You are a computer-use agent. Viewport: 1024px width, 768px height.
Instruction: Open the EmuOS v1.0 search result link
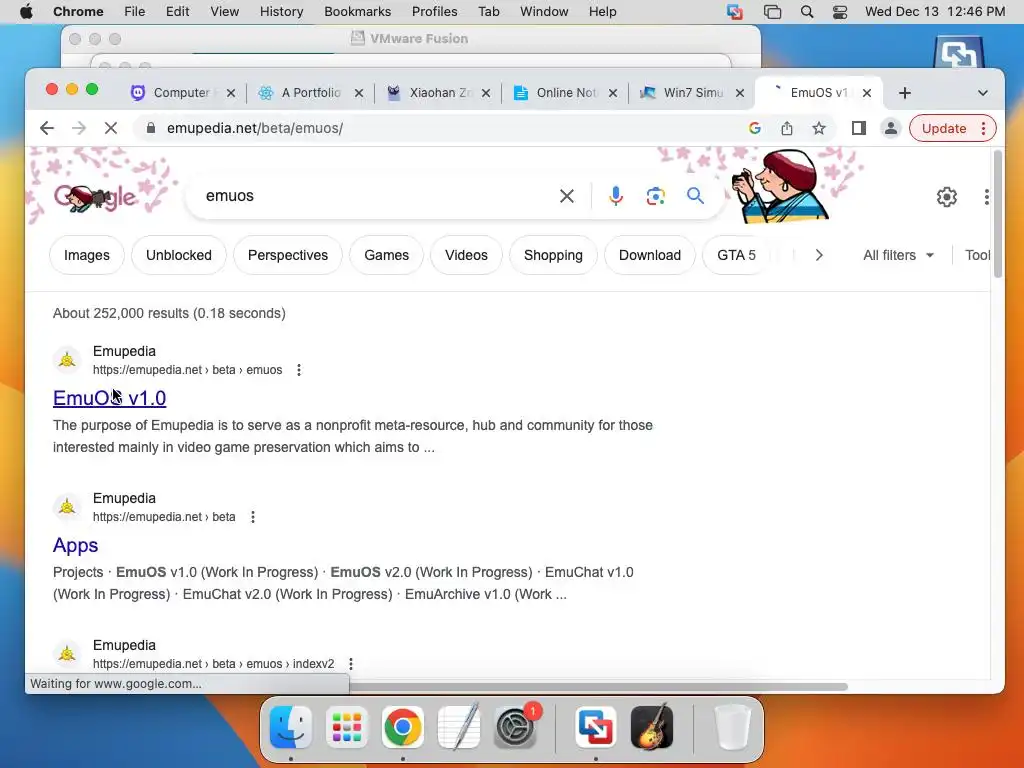click(109, 398)
